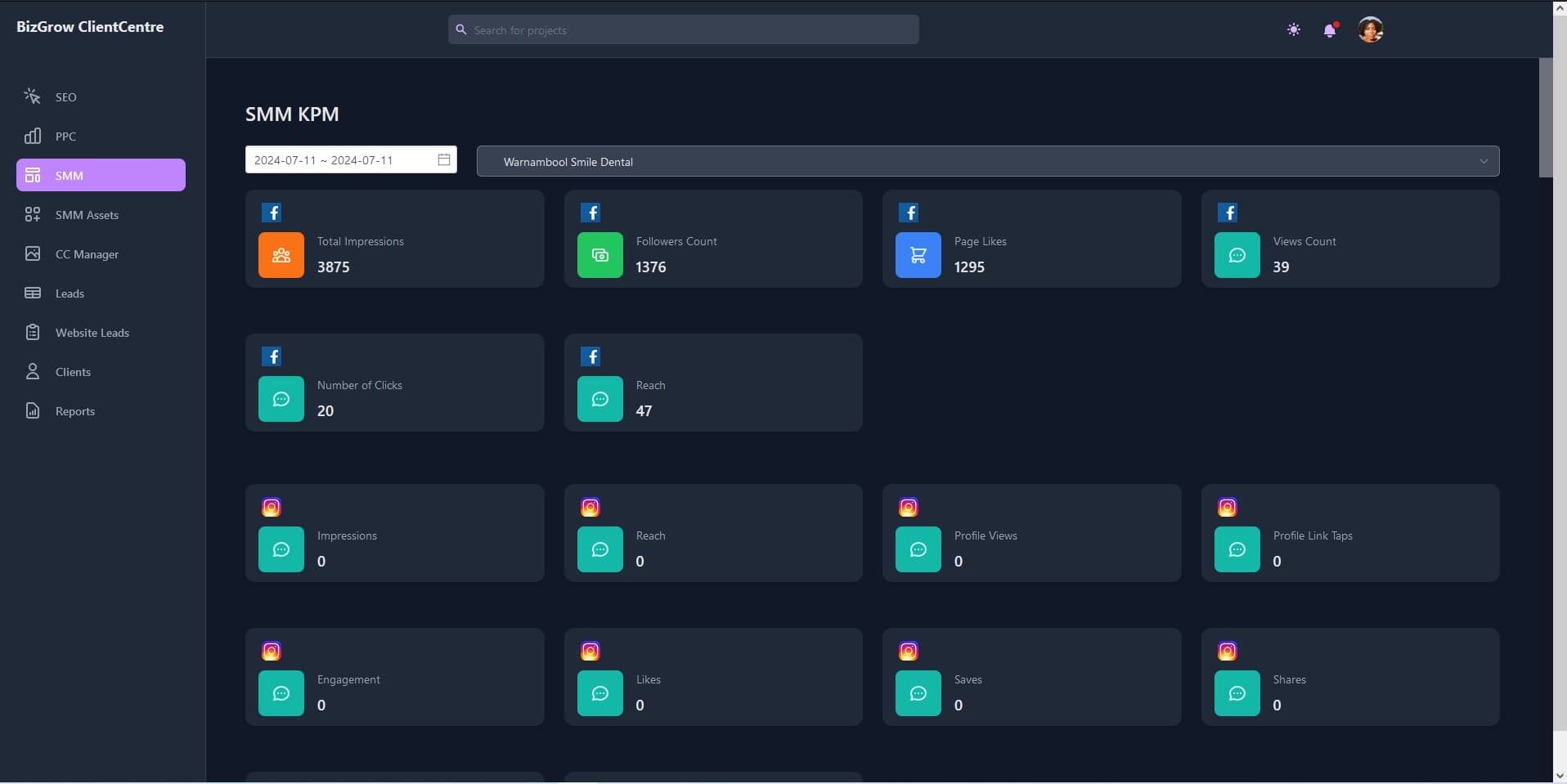Click the green Followers Count icon
This screenshot has width=1567, height=784.
tap(600, 255)
